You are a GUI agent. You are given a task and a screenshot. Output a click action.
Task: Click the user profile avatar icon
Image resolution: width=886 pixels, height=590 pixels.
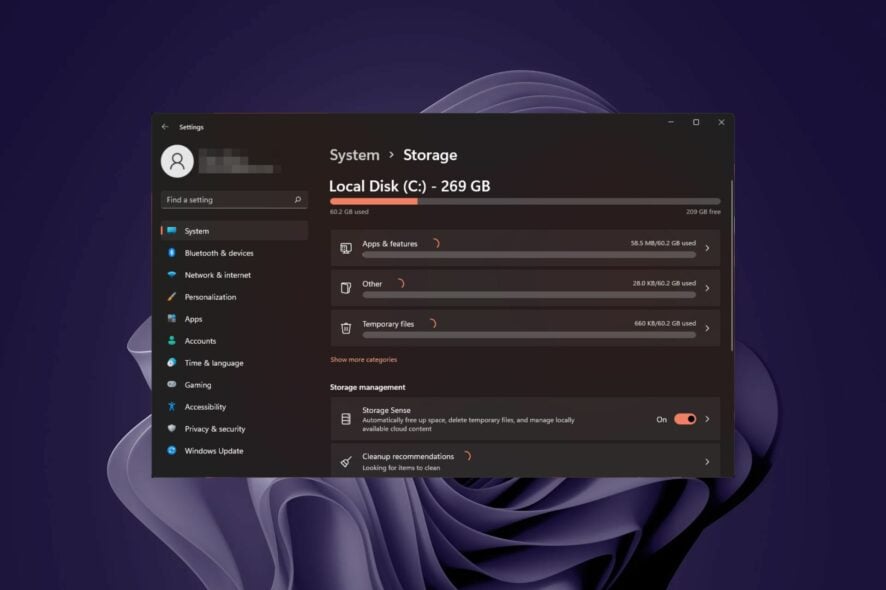click(177, 161)
